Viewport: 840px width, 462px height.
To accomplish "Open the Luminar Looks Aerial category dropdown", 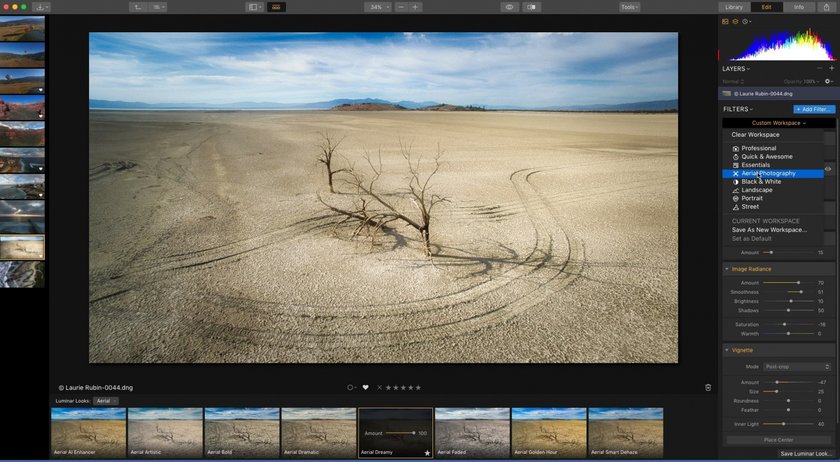I will [x=106, y=401].
